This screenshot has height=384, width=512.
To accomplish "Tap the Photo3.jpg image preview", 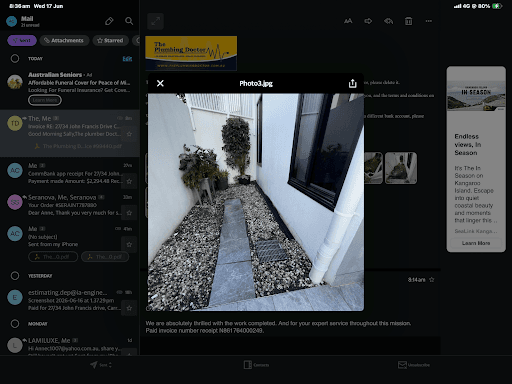I will pos(256,202).
